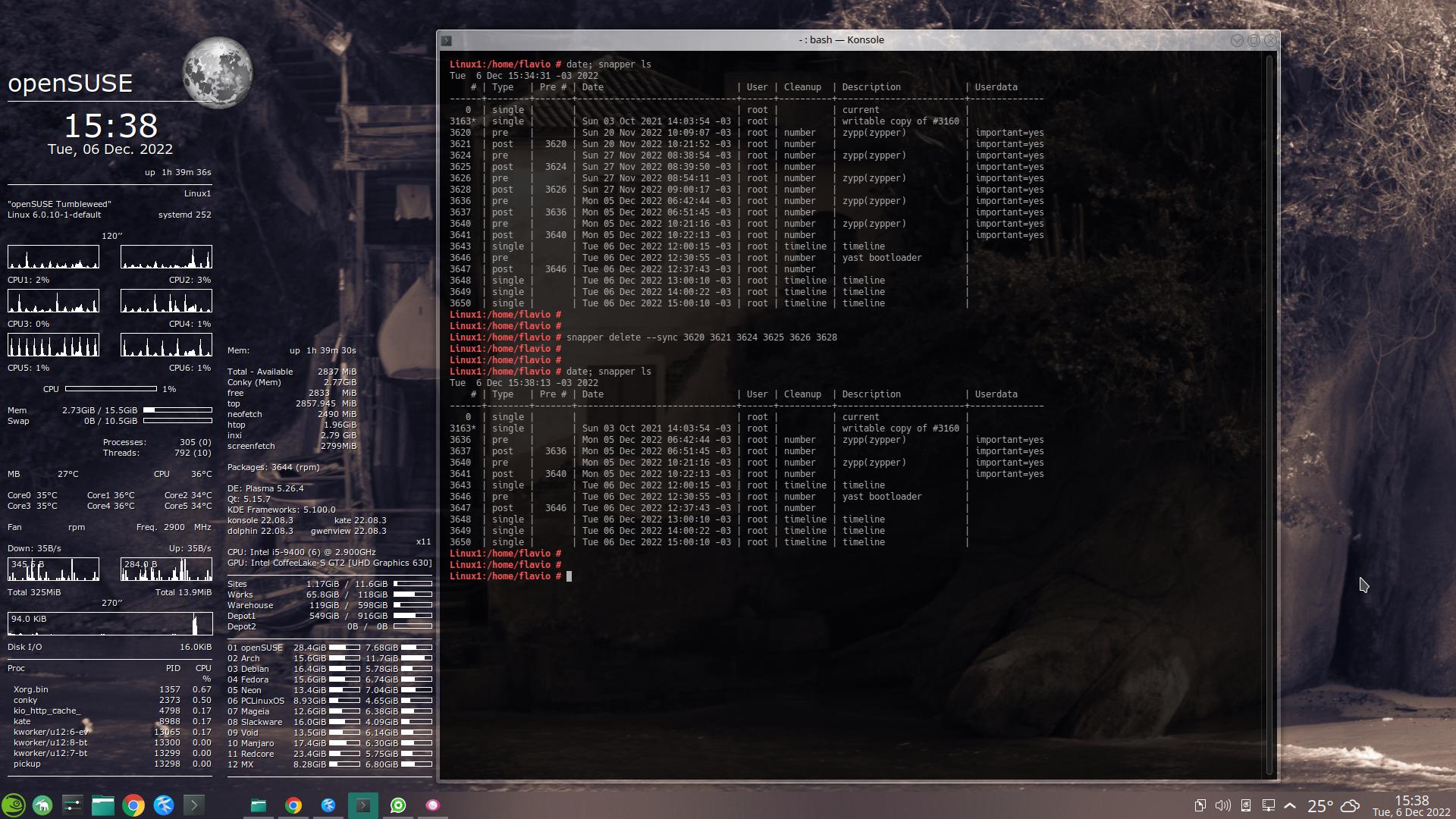
Task: Click the 15:38 clock in the Conky widget
Action: [111, 125]
